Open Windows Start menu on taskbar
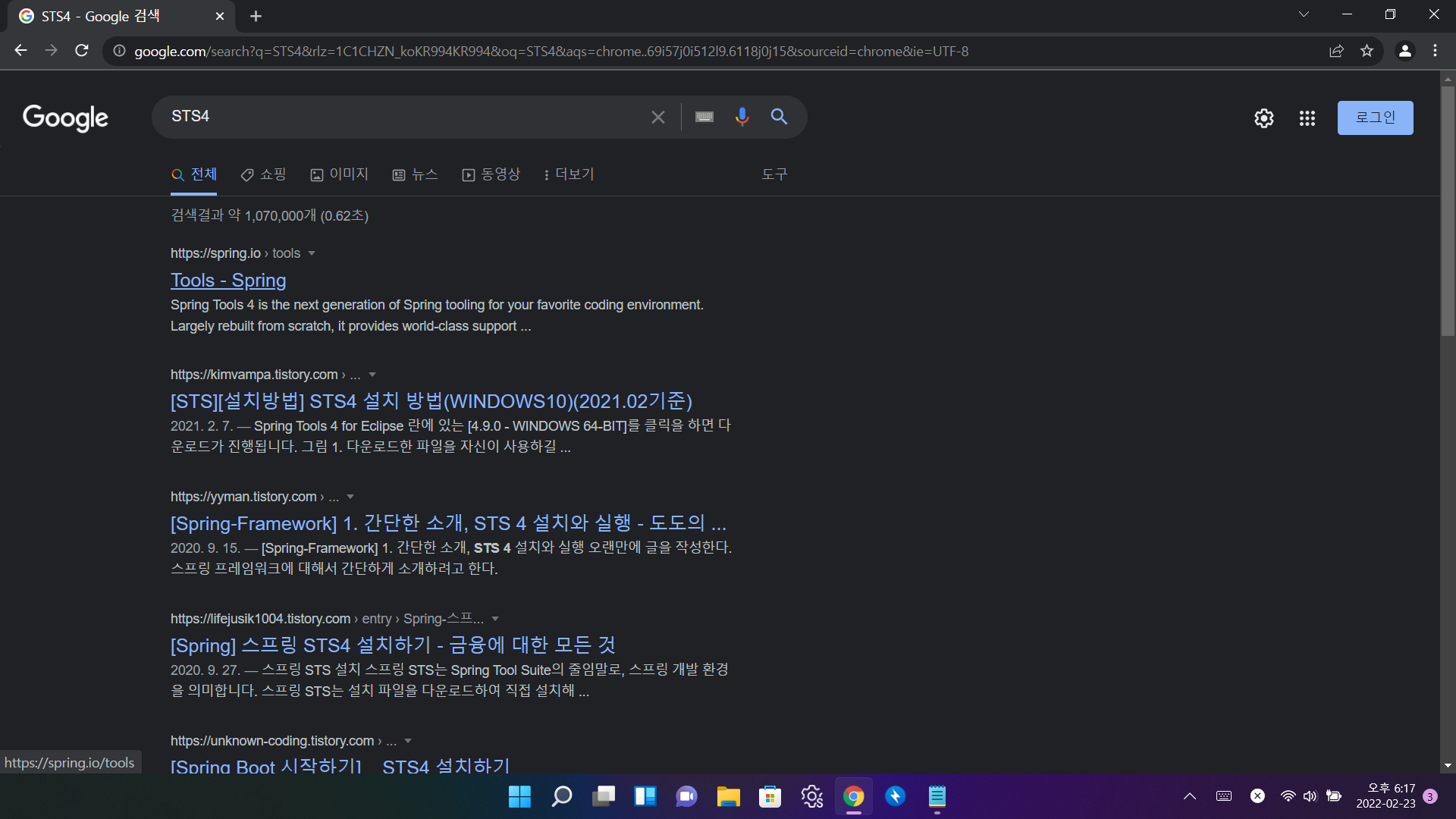The height and width of the screenshot is (819, 1456). click(519, 796)
